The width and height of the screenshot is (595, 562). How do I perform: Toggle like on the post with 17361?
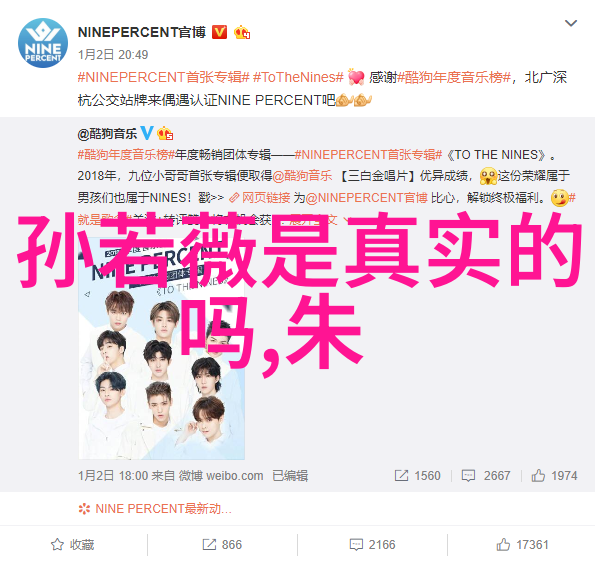tap(523, 545)
